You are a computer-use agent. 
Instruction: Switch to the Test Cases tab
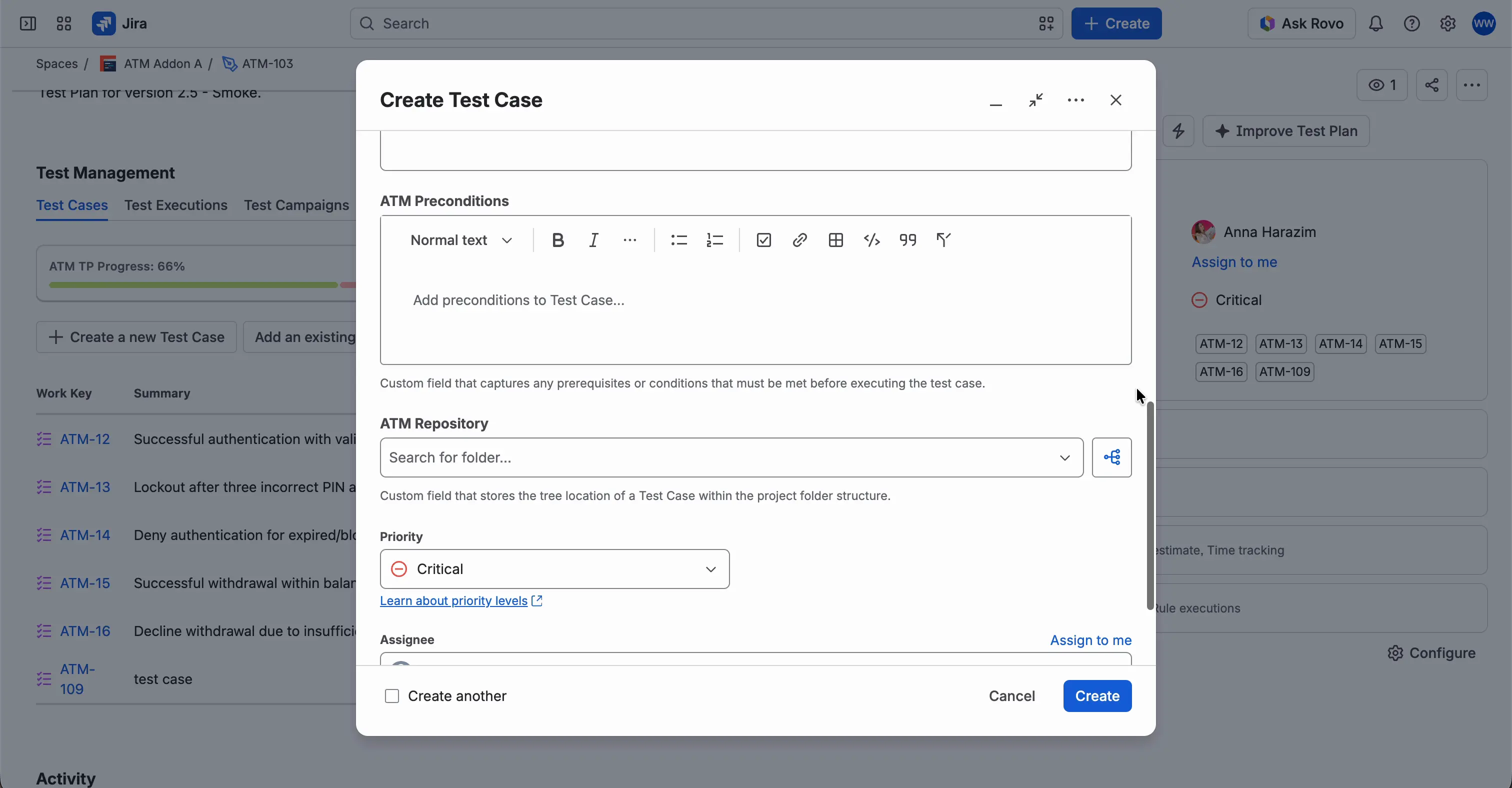[x=72, y=205]
